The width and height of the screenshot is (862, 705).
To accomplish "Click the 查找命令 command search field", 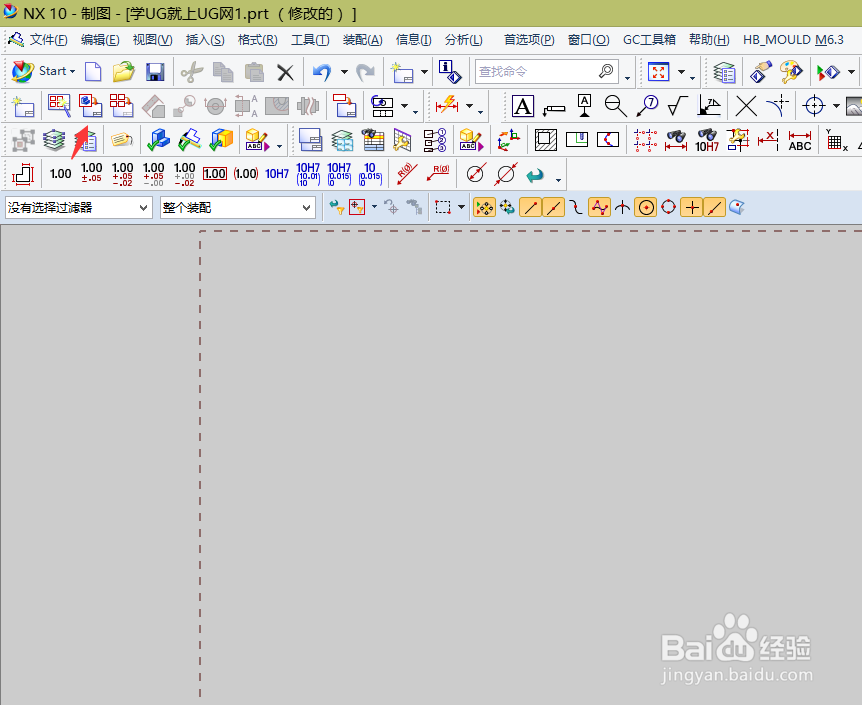I will (x=546, y=71).
